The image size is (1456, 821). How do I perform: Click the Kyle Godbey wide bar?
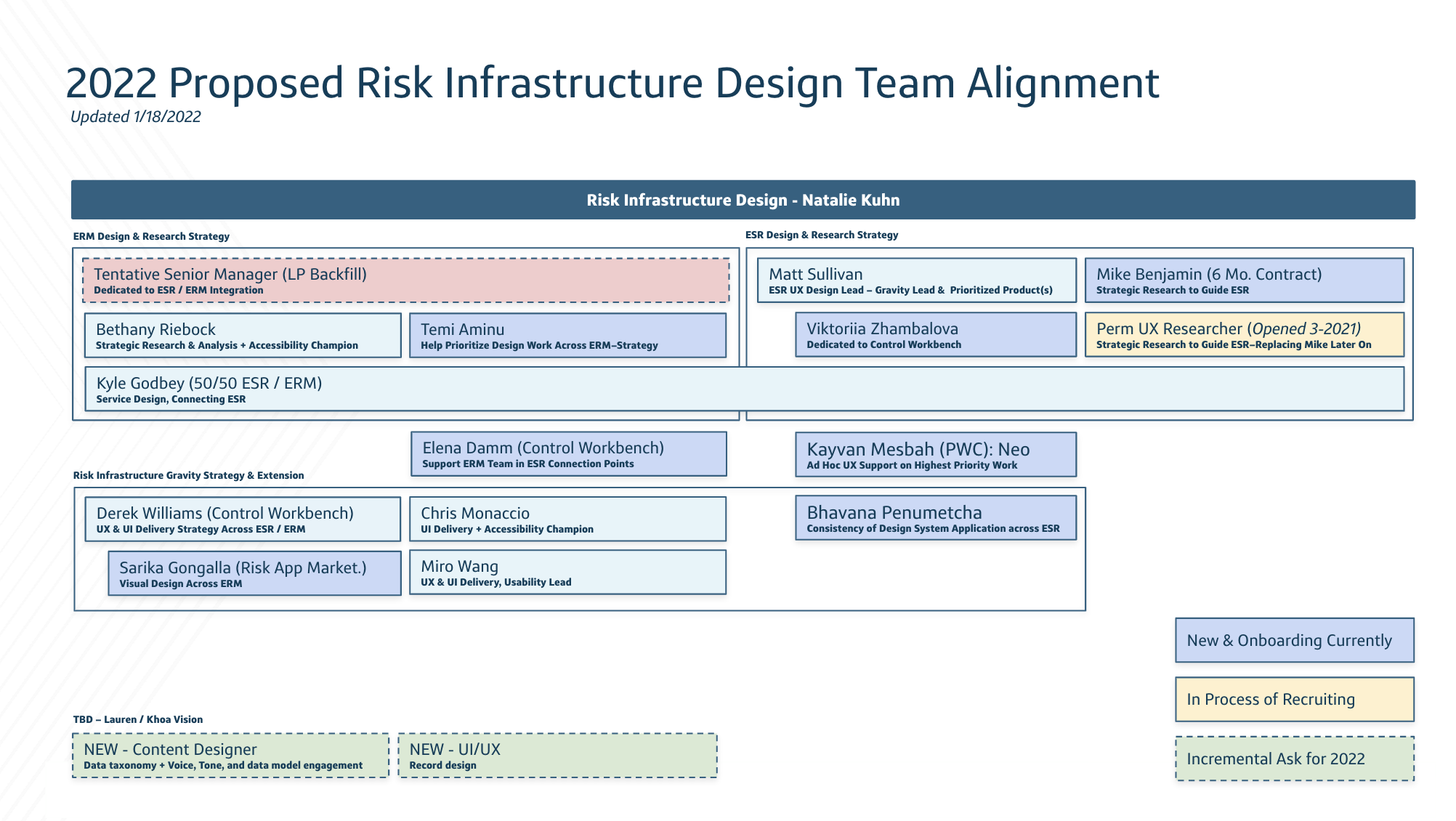click(744, 389)
